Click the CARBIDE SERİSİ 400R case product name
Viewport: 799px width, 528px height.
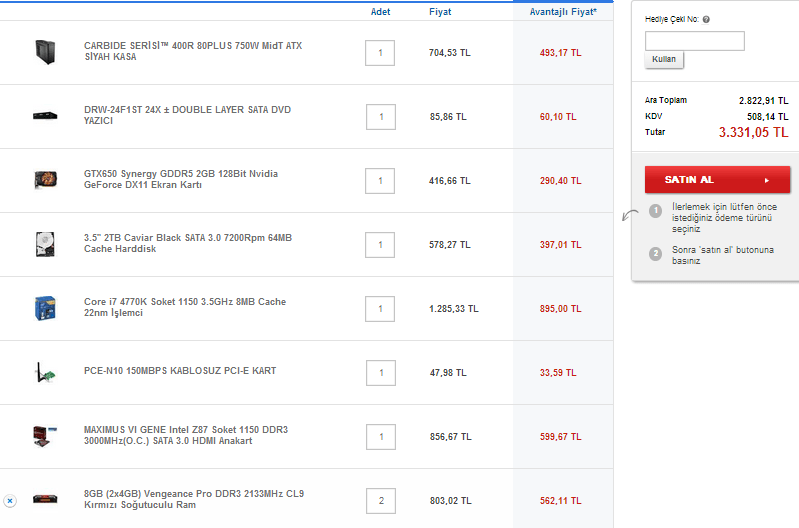pyautogui.click(x=193, y=51)
